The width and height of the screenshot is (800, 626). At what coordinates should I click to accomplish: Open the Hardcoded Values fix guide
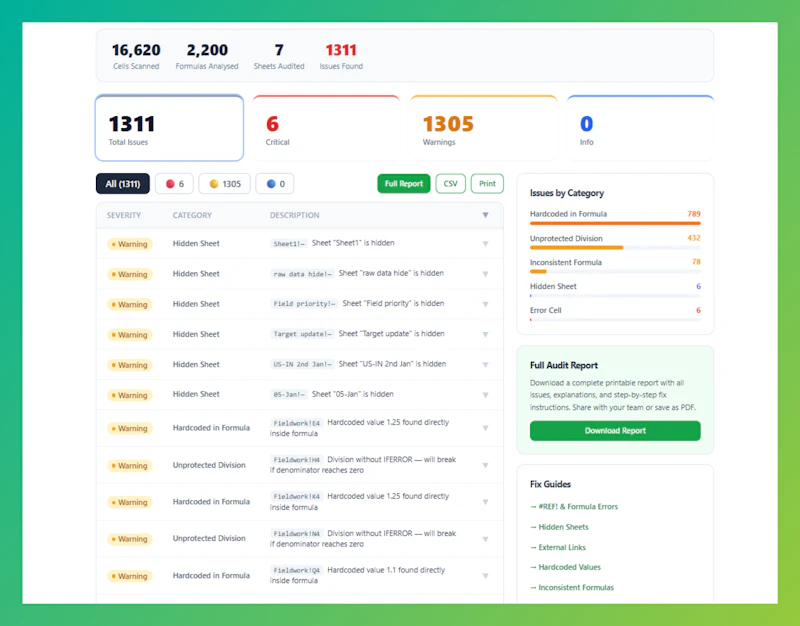[x=565, y=567]
